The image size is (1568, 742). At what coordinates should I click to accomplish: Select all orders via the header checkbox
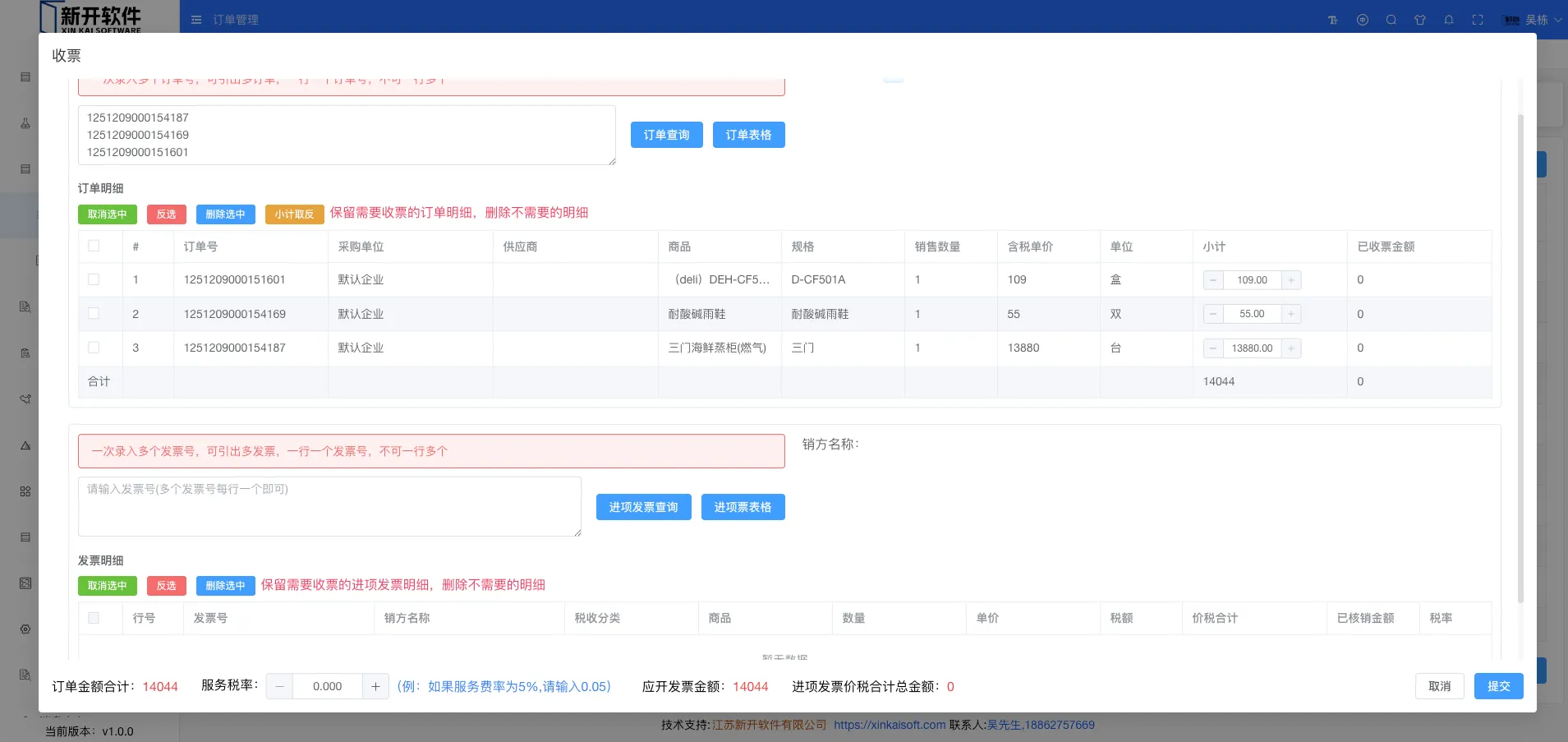click(94, 246)
